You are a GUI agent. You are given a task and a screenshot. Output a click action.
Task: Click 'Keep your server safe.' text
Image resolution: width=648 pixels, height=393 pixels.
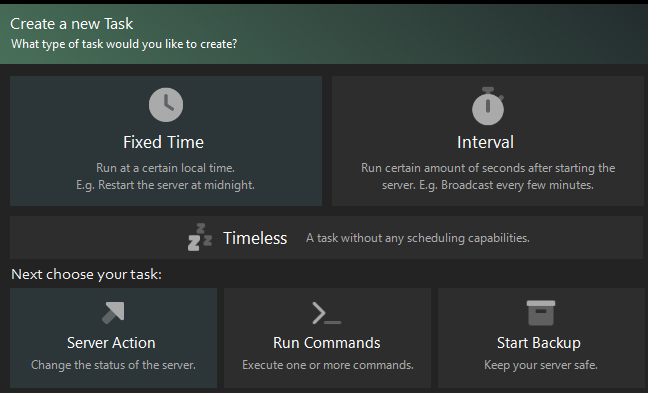click(541, 365)
